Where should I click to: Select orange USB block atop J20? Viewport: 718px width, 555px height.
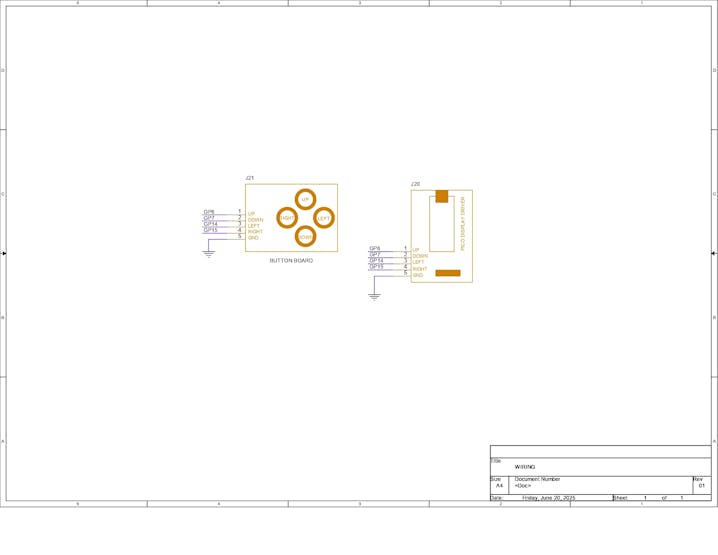[441, 196]
